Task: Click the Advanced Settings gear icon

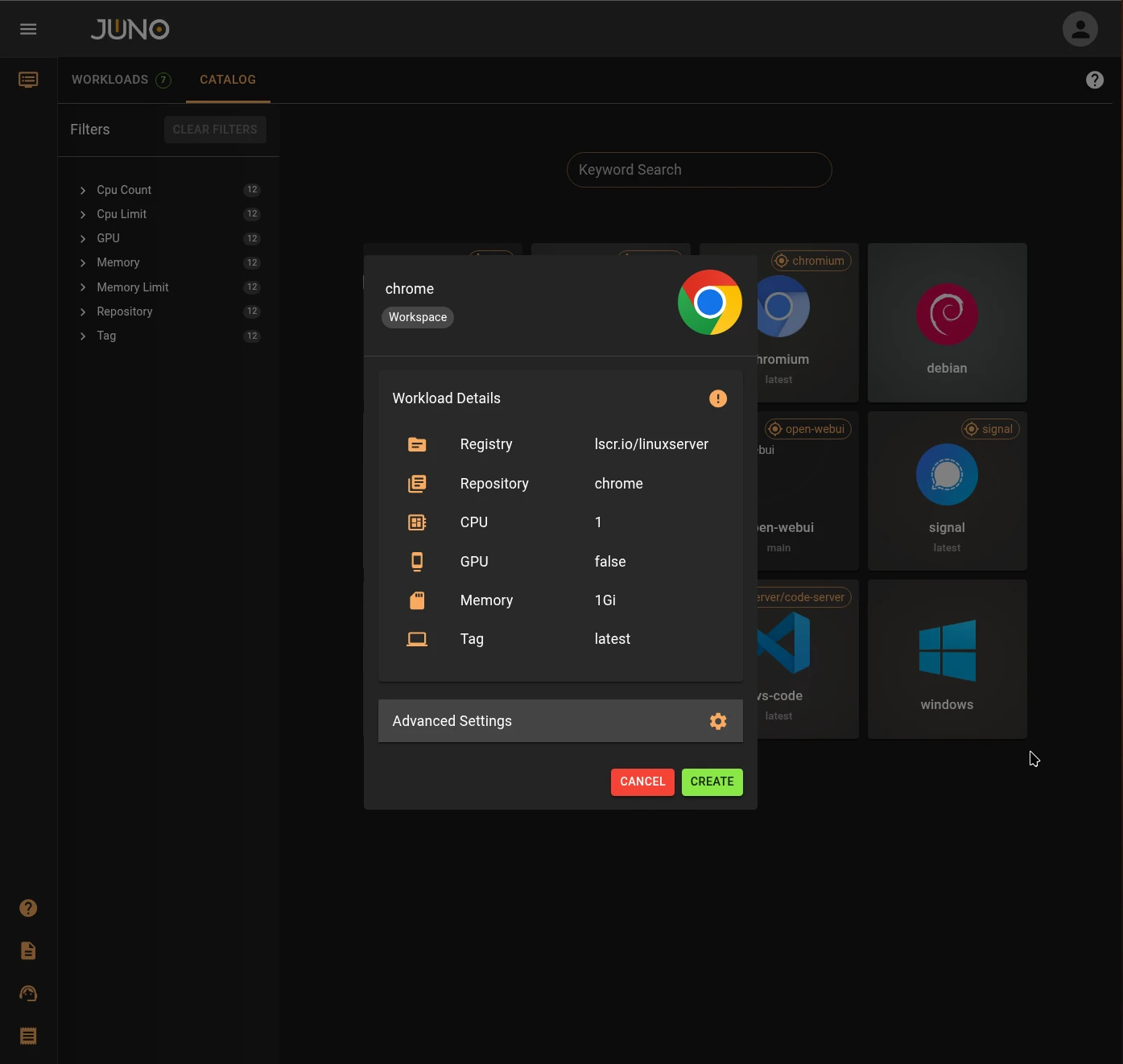Action: [718, 721]
